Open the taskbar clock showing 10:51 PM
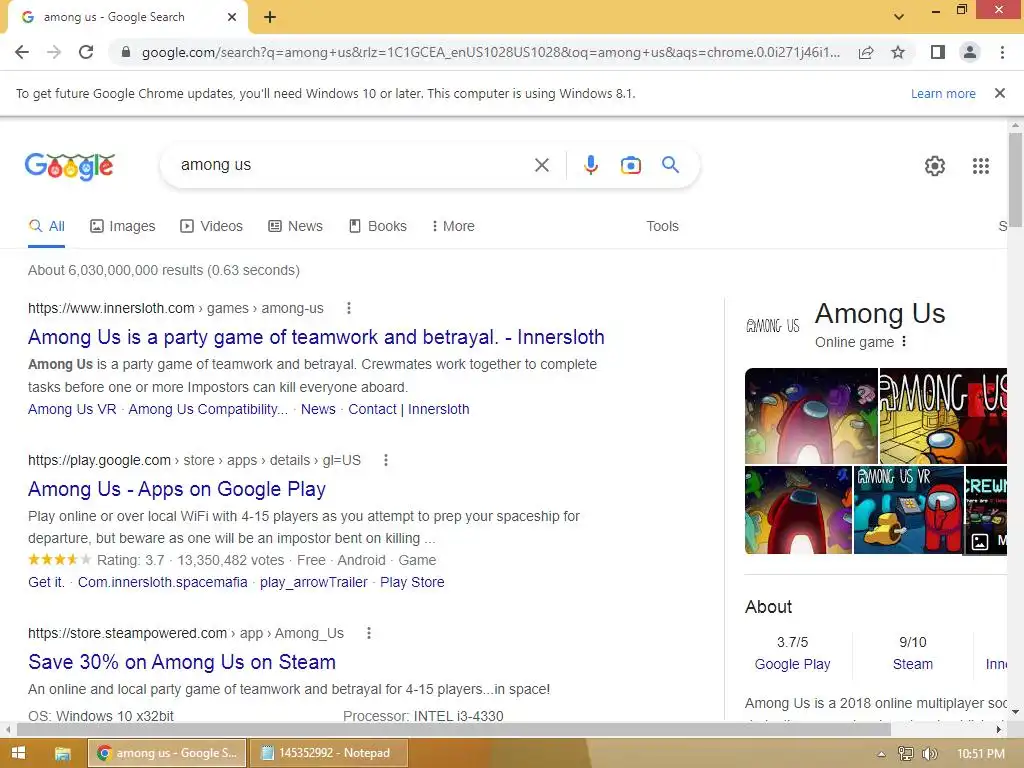 [x=980, y=754]
